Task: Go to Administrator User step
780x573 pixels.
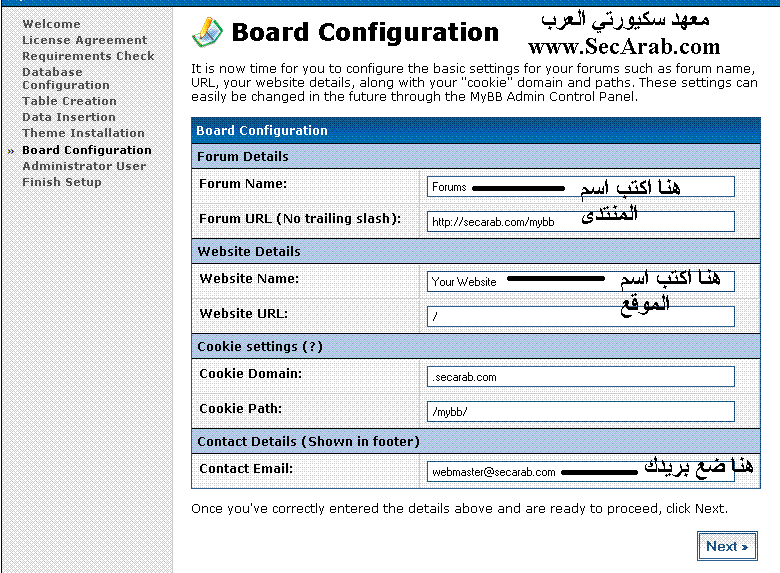Action: point(84,166)
